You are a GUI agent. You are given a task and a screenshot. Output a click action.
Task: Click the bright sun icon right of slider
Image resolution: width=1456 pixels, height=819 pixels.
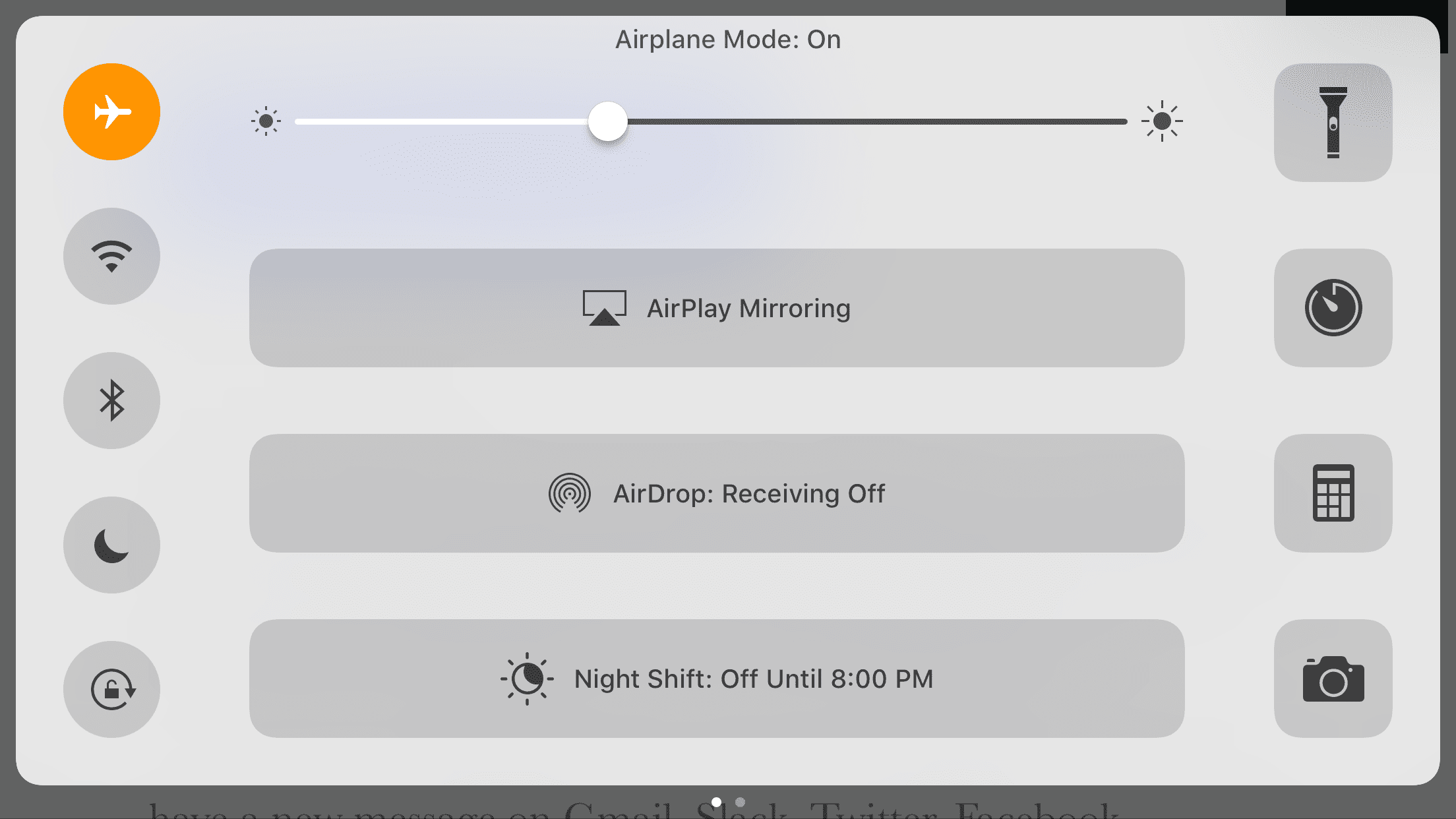point(1162,121)
